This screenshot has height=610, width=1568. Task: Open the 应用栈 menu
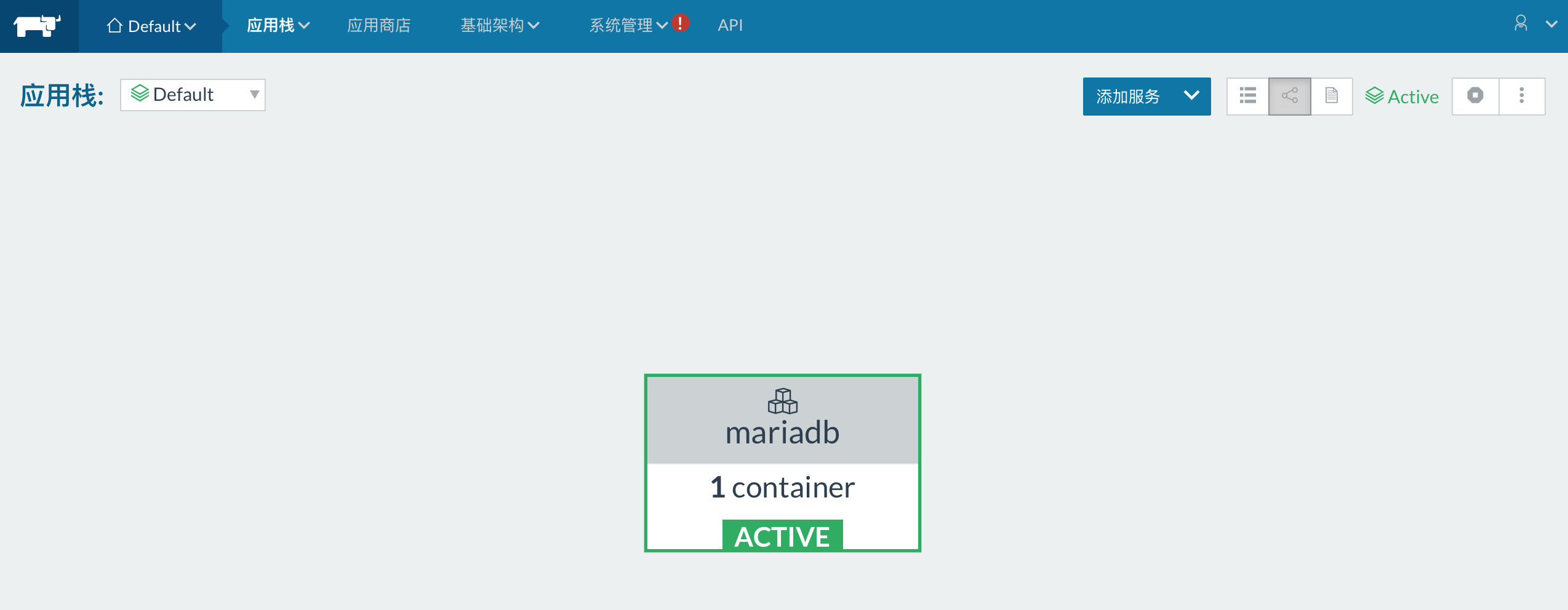(278, 26)
